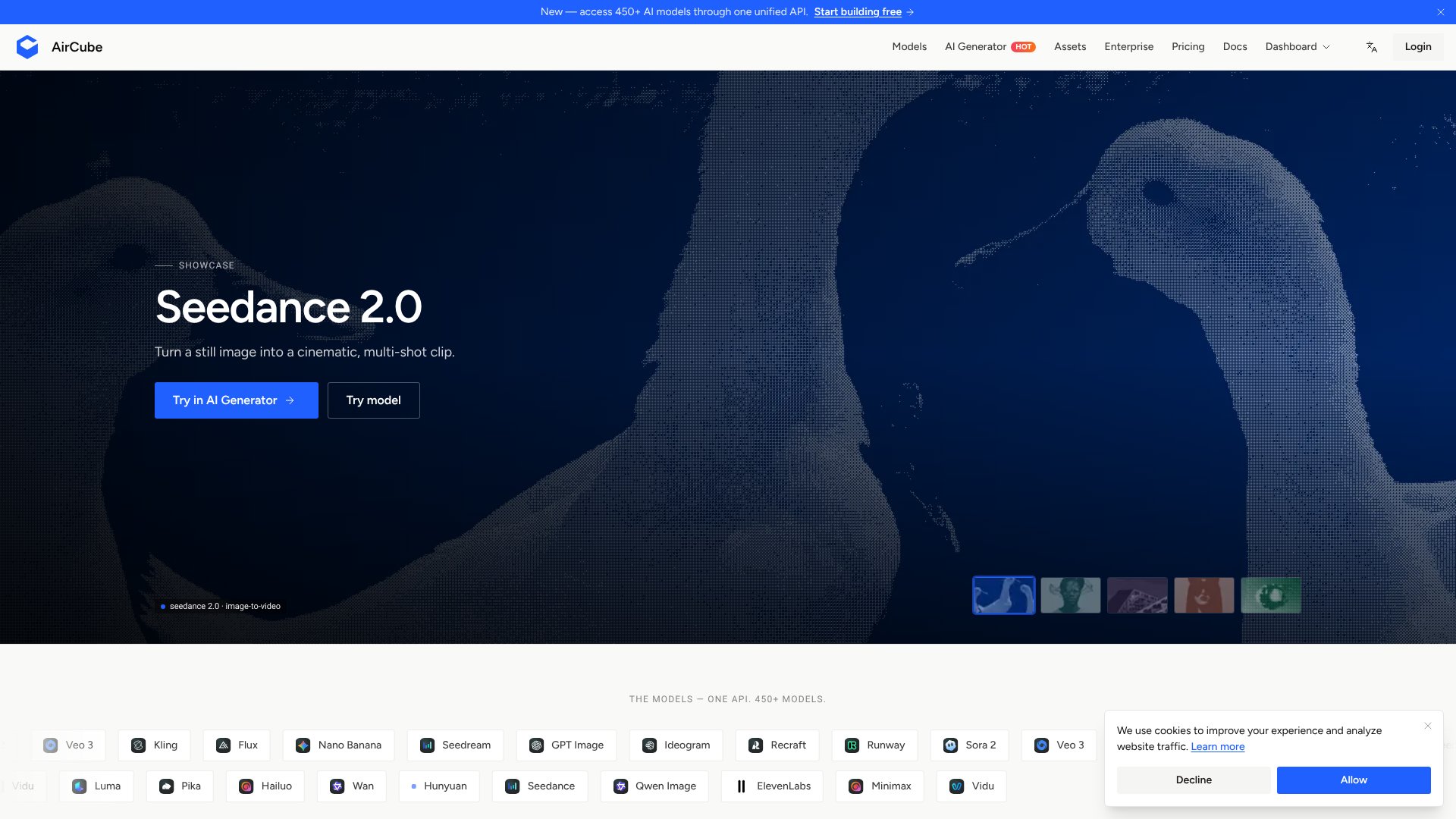Image resolution: width=1456 pixels, height=819 pixels.
Task: Open the Nano Banana model chip
Action: tap(338, 745)
